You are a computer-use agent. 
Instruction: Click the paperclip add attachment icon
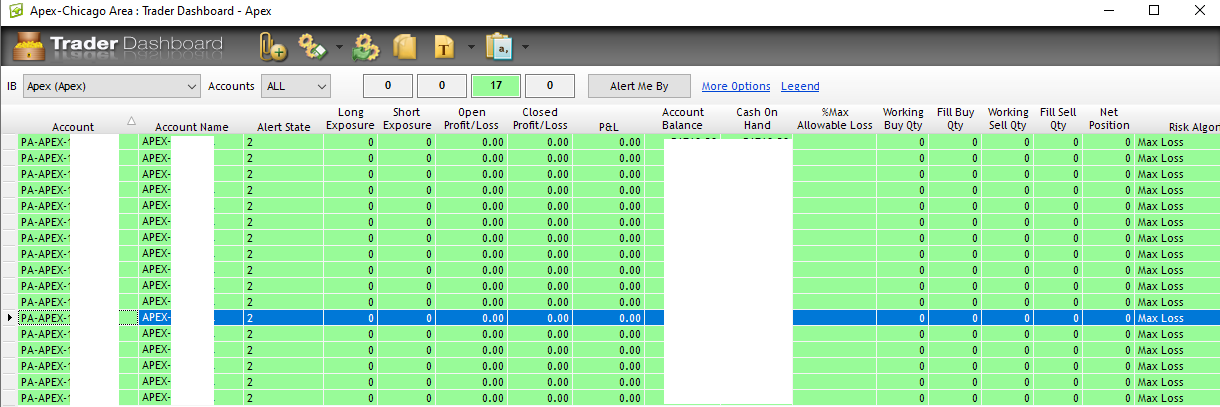[272, 47]
